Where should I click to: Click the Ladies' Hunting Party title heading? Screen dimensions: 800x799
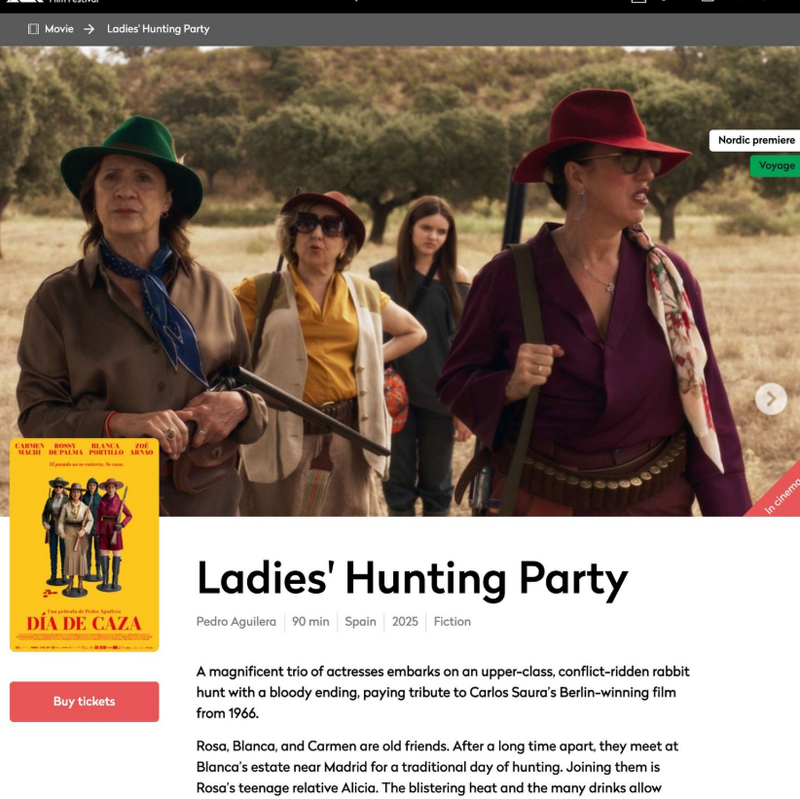coord(412,579)
